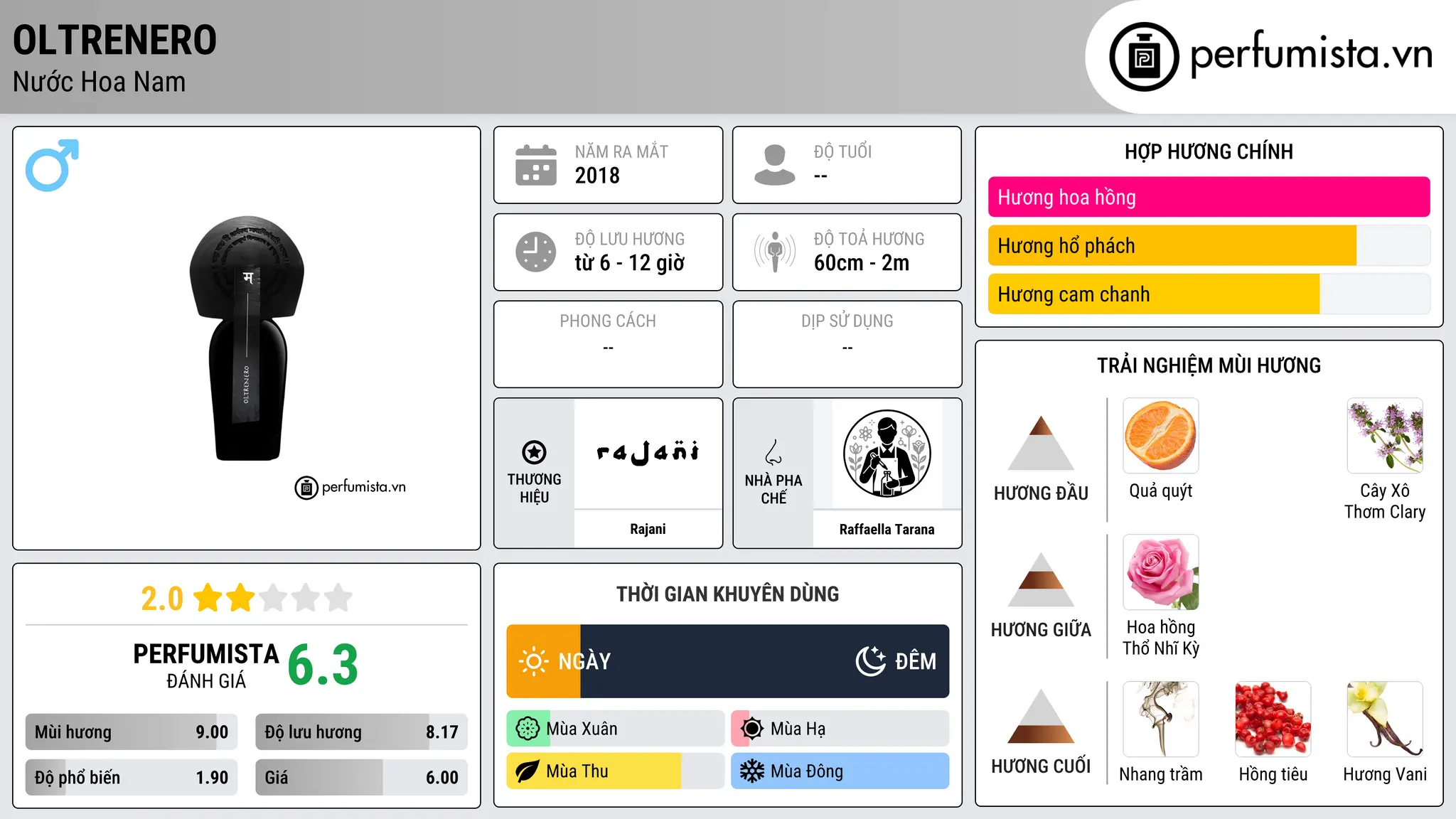The height and width of the screenshot is (819, 1456).
Task: Click the sun icon beside Ngày
Action: coord(533,661)
